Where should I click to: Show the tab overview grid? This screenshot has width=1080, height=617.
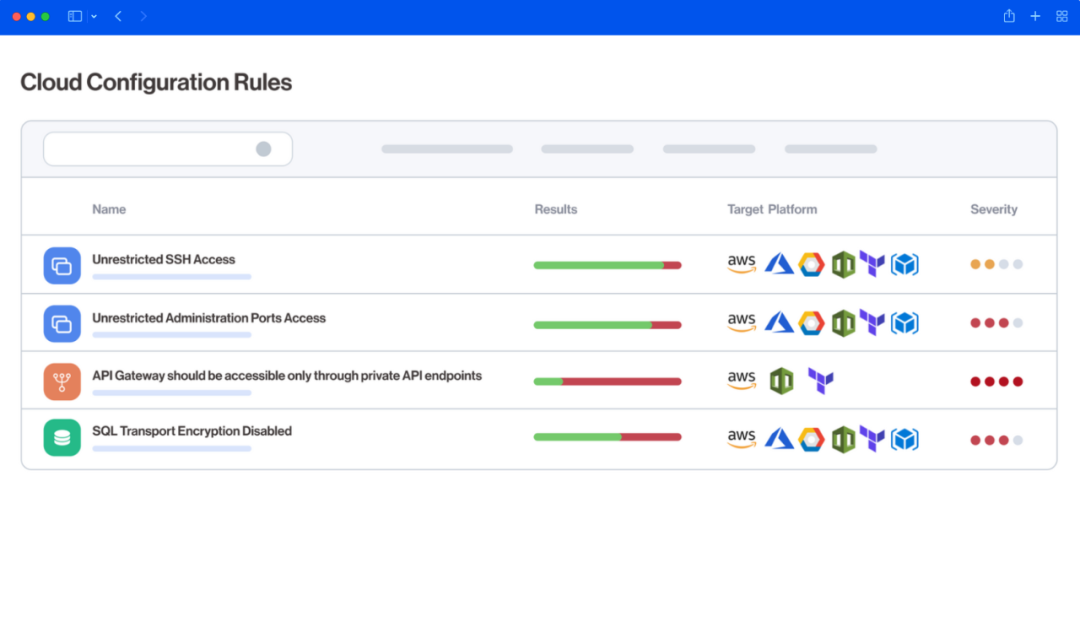(x=1062, y=16)
